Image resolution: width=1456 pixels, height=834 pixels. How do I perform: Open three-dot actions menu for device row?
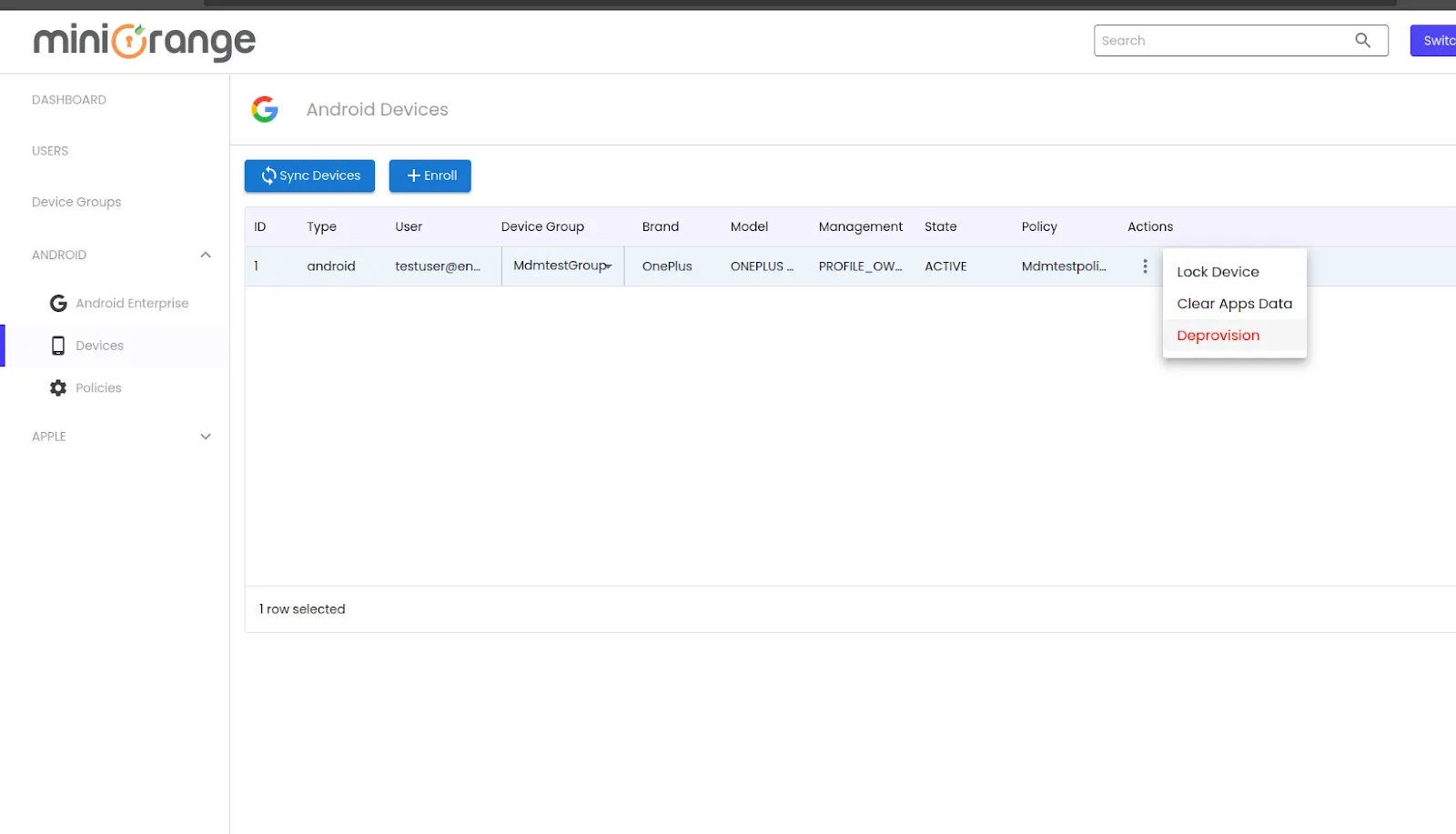(x=1145, y=266)
